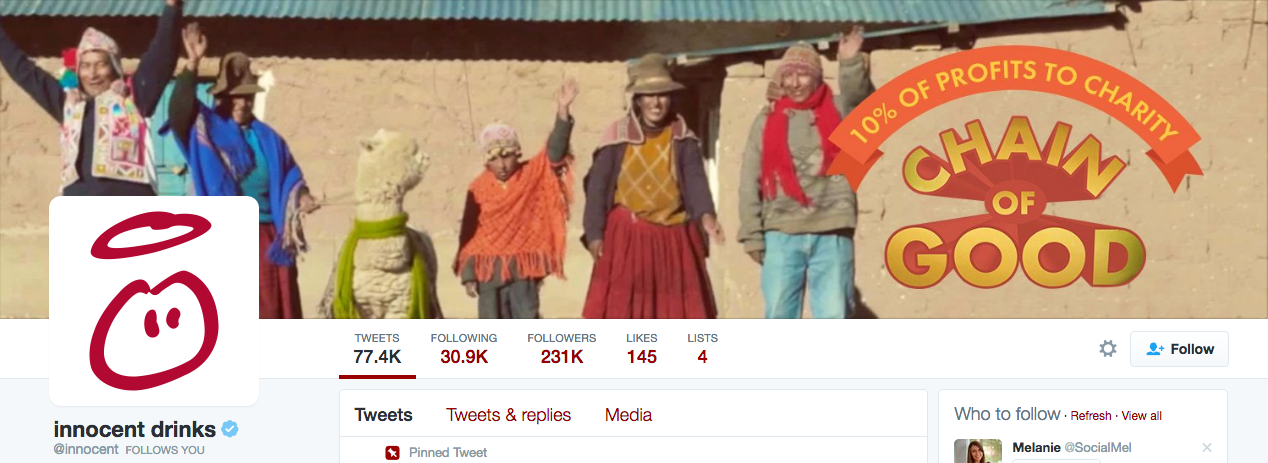Select the Tweets timeline heading
Image resolution: width=1268 pixels, height=463 pixels.
coord(384,415)
